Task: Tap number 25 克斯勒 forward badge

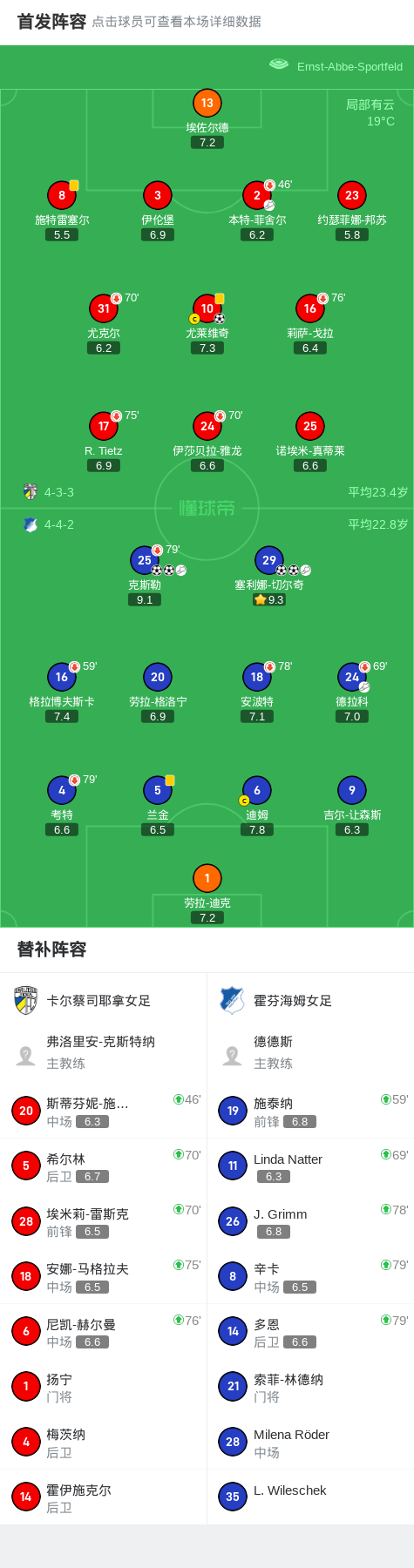Action: (145, 560)
